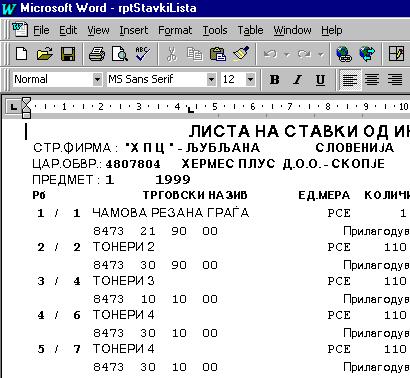Viewport: 410px width, 378px height.
Task: Align text to the right
Action: pos(395,80)
